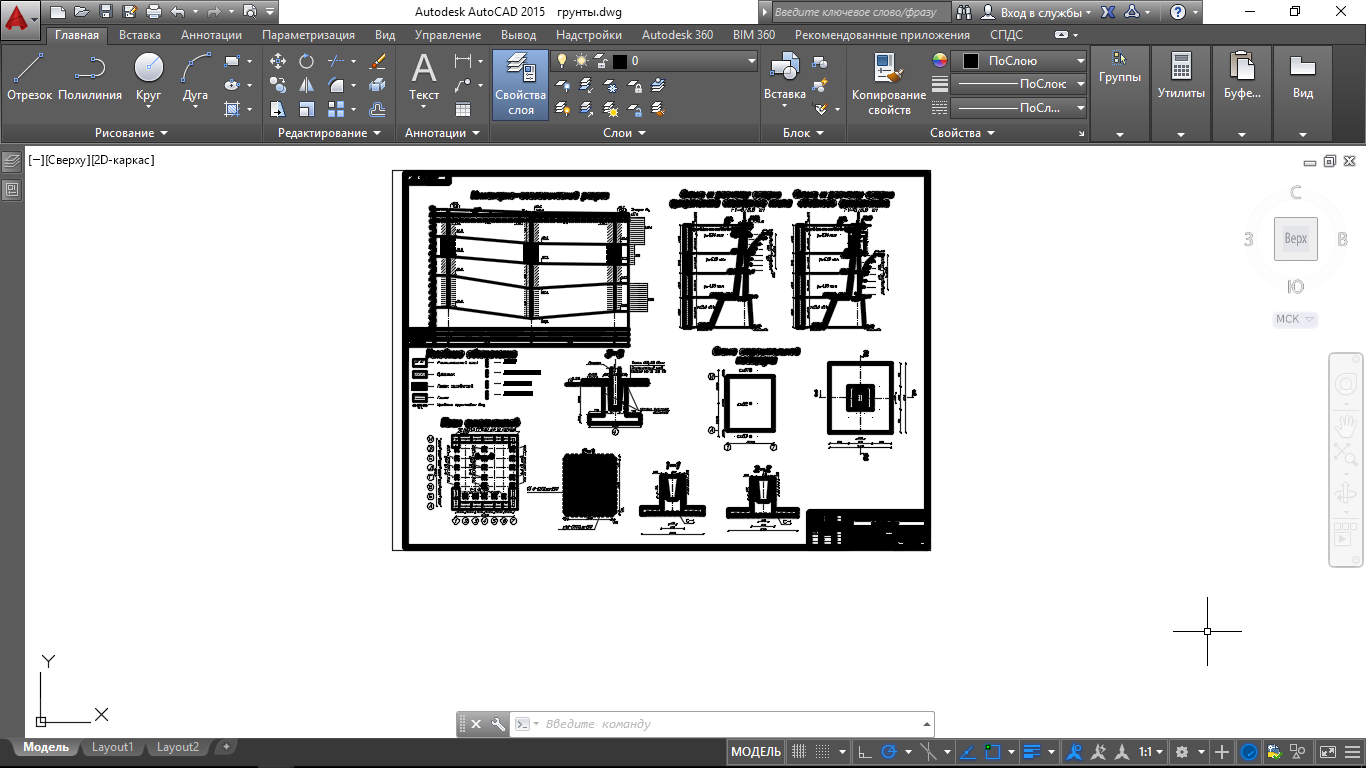Open the Группы panel button
This screenshot has height=768, width=1366.
pyautogui.click(x=1120, y=95)
